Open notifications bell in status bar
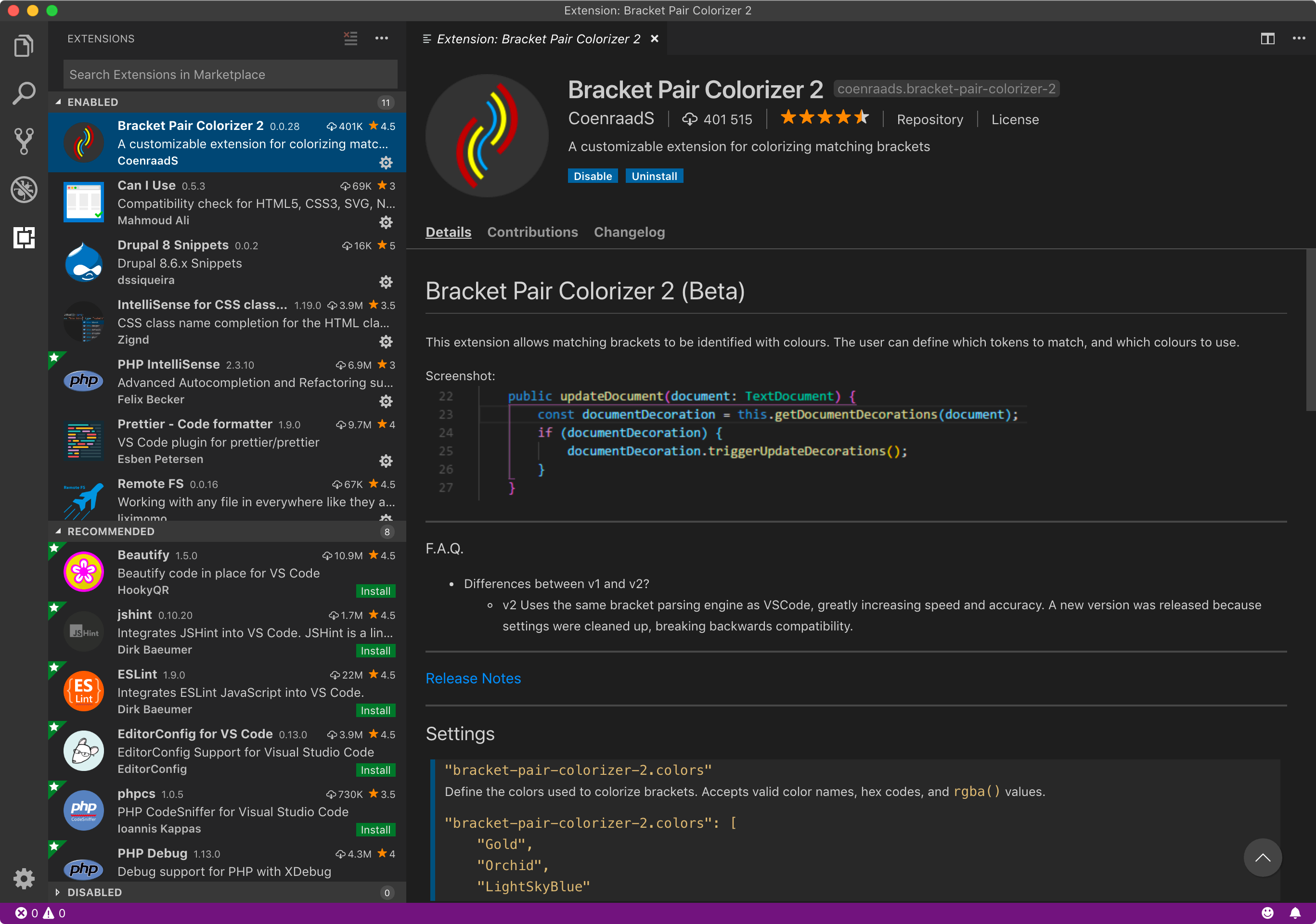Screen dimensions: 1316x924 [x=1295, y=912]
